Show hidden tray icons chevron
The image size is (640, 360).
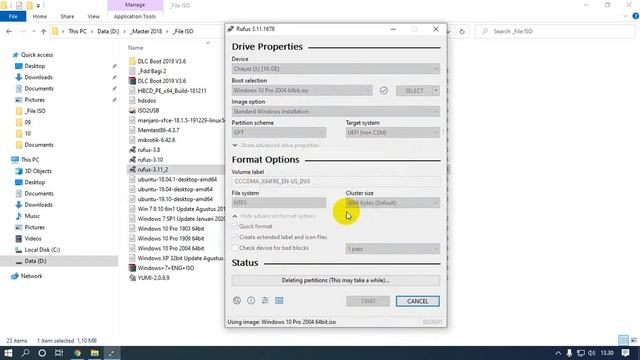pyautogui.click(x=558, y=353)
